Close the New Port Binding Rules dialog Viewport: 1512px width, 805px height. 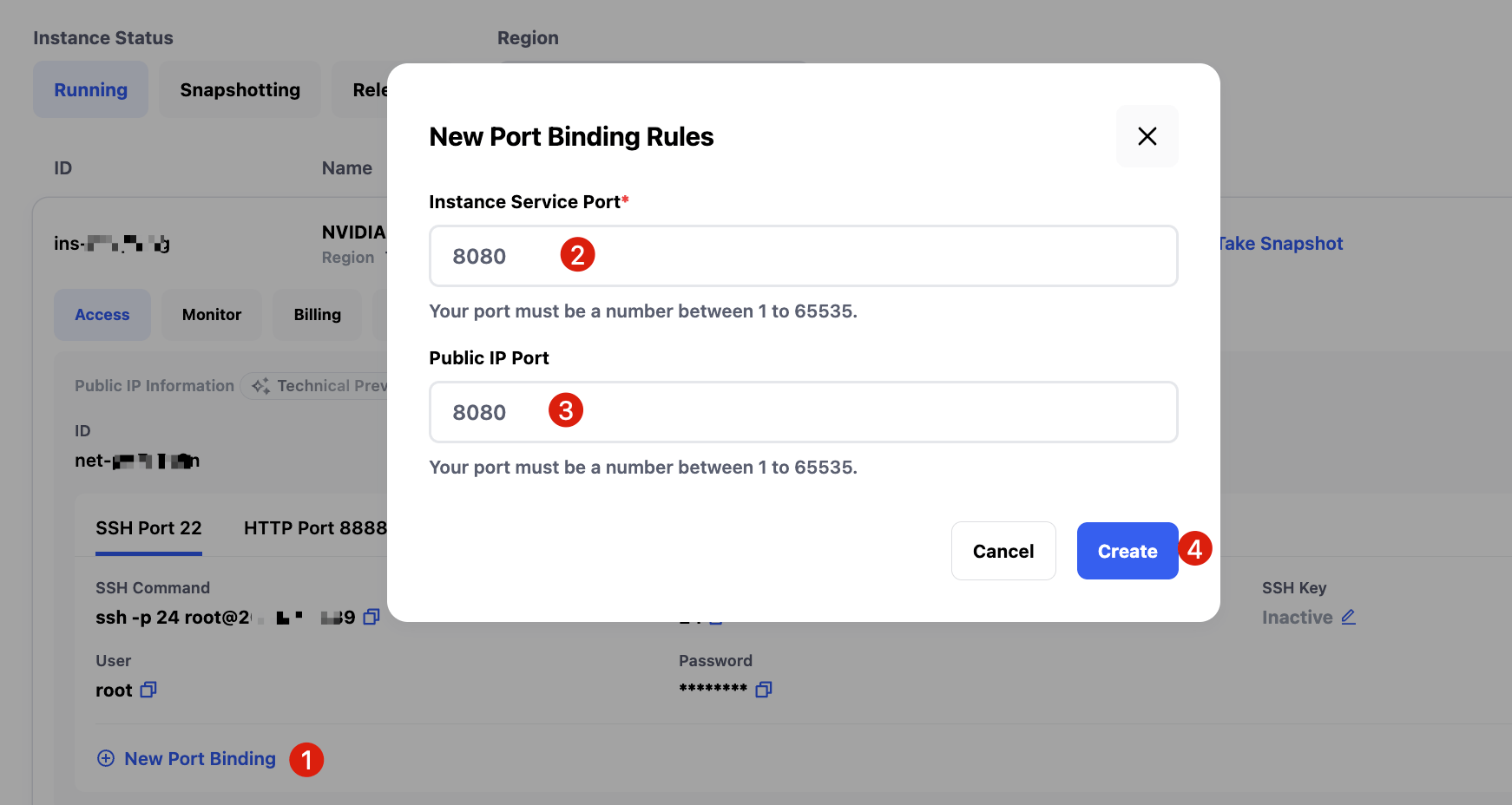(x=1147, y=136)
